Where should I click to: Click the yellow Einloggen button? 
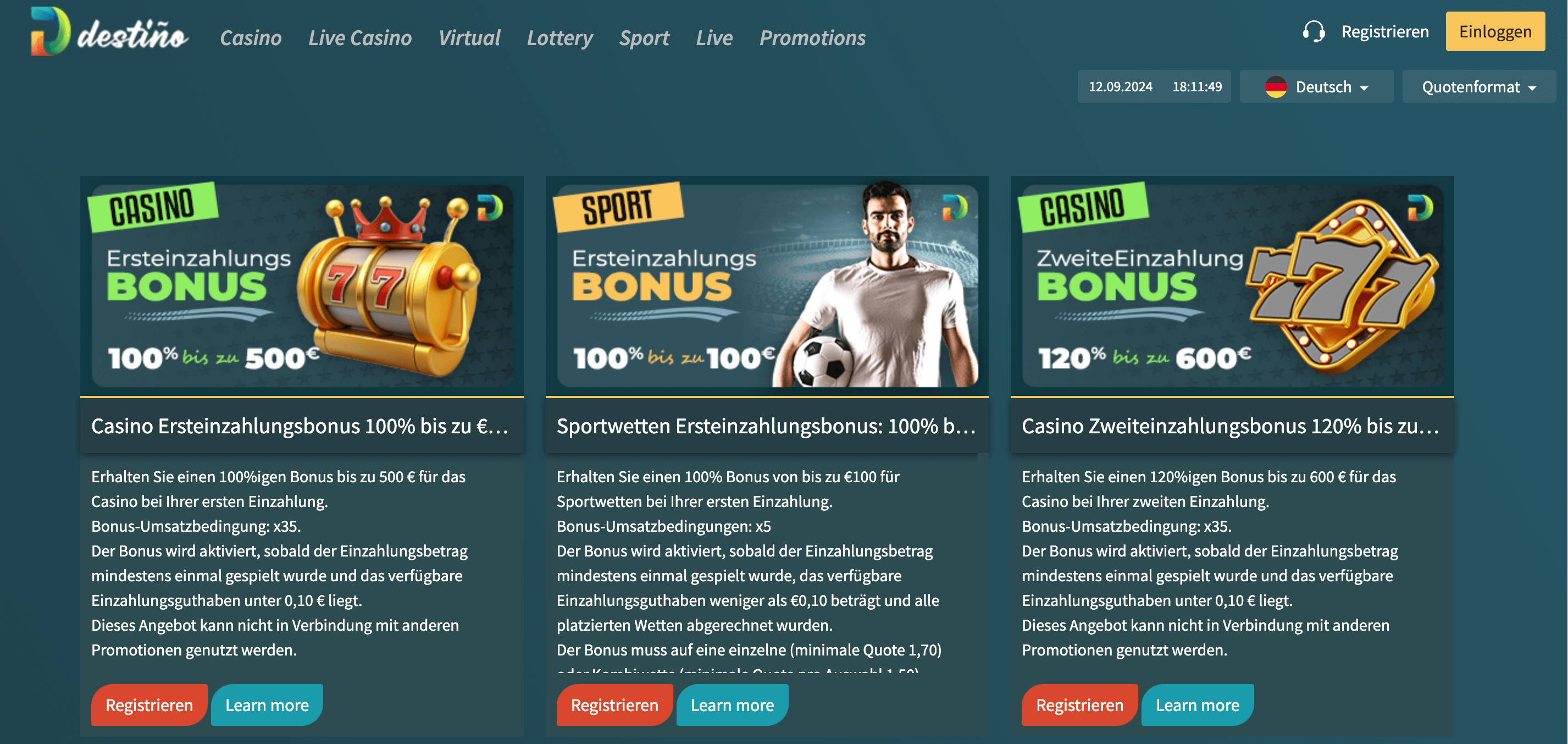click(x=1495, y=31)
